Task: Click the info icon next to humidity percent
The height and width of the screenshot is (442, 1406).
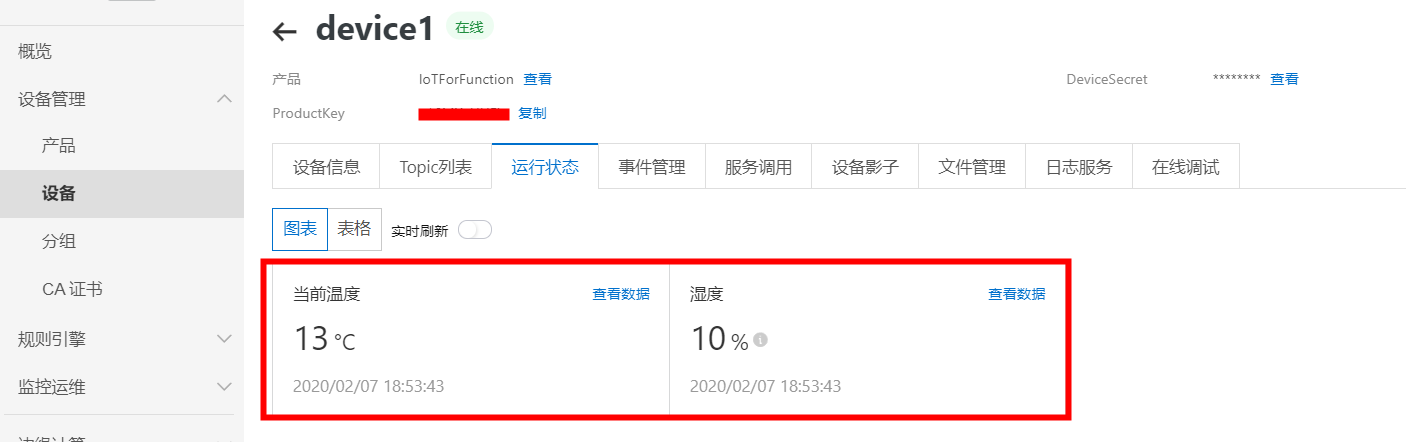Action: [x=760, y=340]
